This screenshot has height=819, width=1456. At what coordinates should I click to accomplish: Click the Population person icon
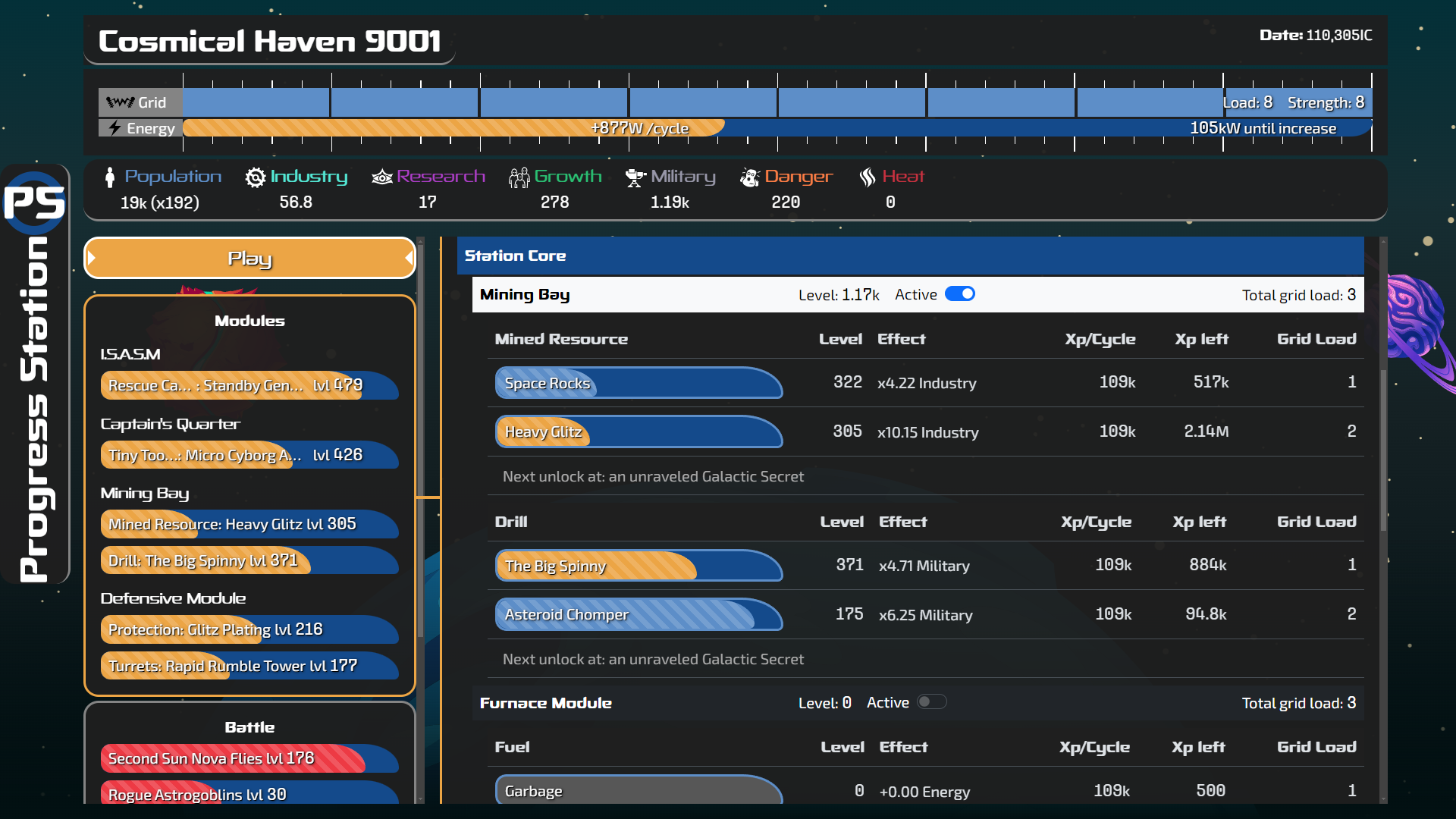[110, 177]
